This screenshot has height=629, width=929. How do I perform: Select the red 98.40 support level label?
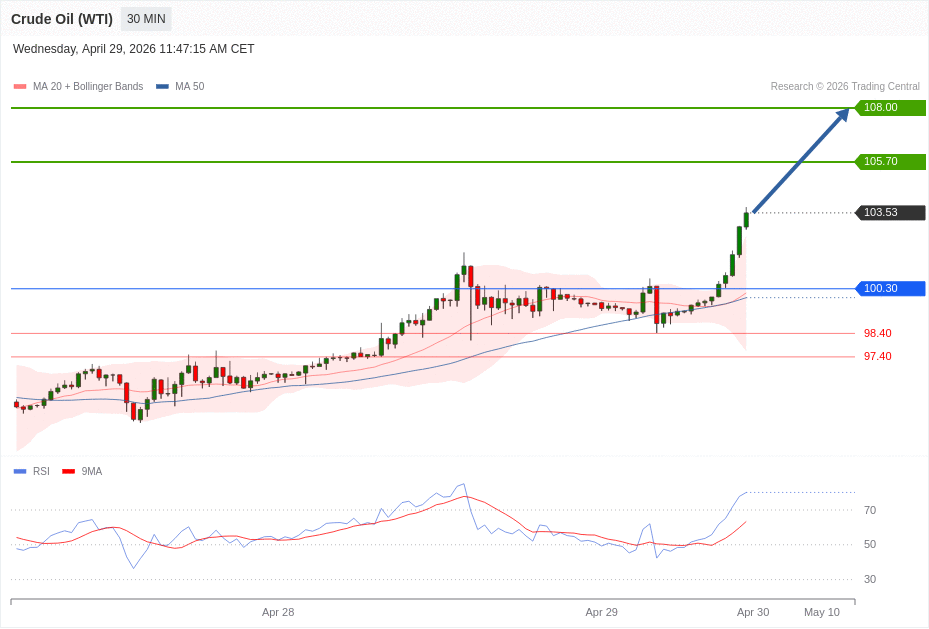pos(877,334)
